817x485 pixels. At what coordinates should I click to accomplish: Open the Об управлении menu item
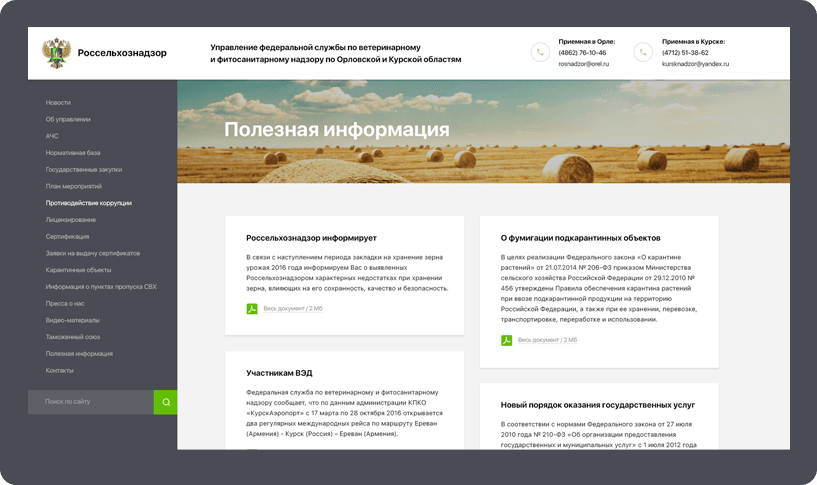[x=68, y=119]
